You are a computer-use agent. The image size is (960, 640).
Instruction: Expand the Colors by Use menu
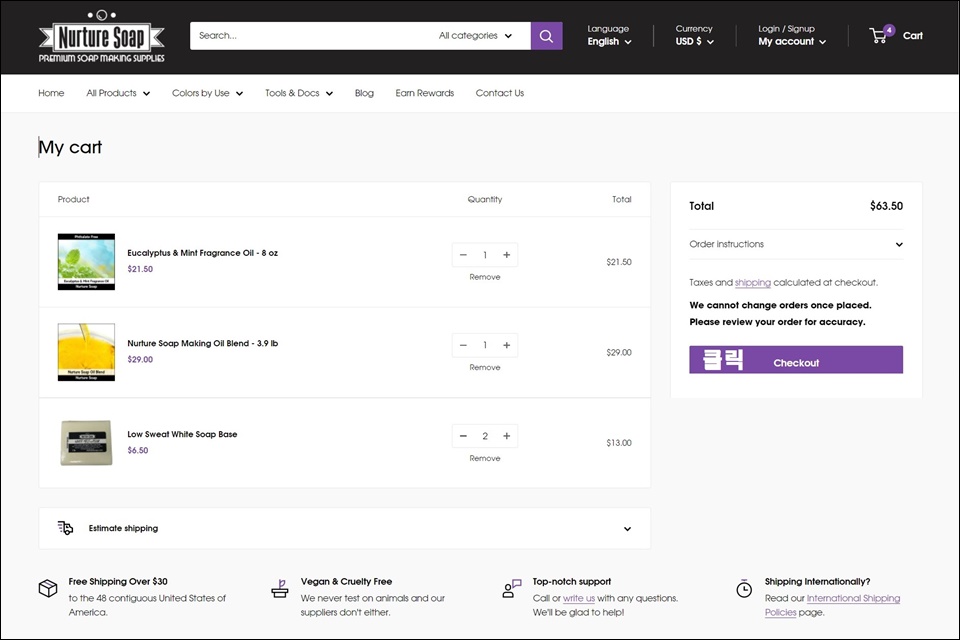point(208,93)
